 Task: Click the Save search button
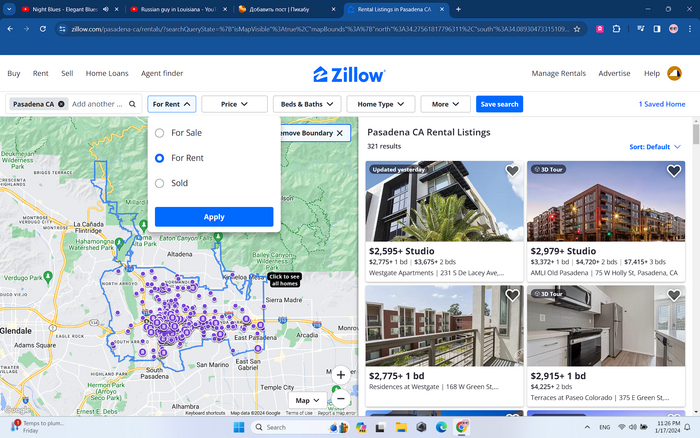tap(499, 104)
